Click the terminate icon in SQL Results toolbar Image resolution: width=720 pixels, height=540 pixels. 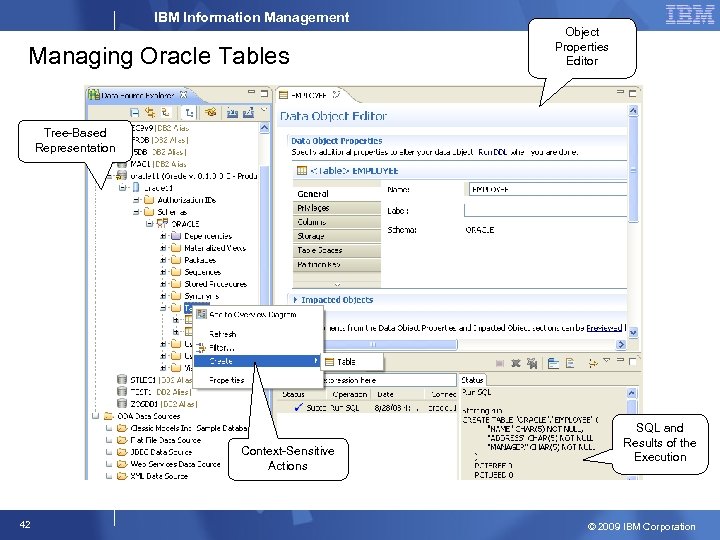point(500,363)
